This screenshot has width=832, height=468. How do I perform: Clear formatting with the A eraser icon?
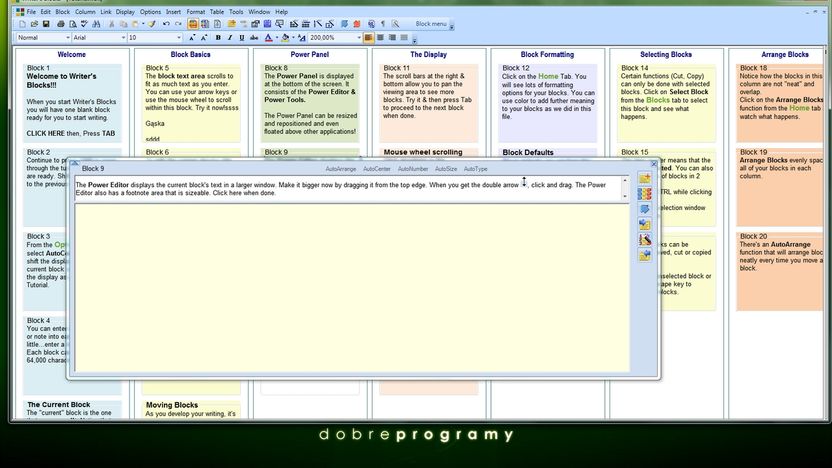(x=301, y=38)
